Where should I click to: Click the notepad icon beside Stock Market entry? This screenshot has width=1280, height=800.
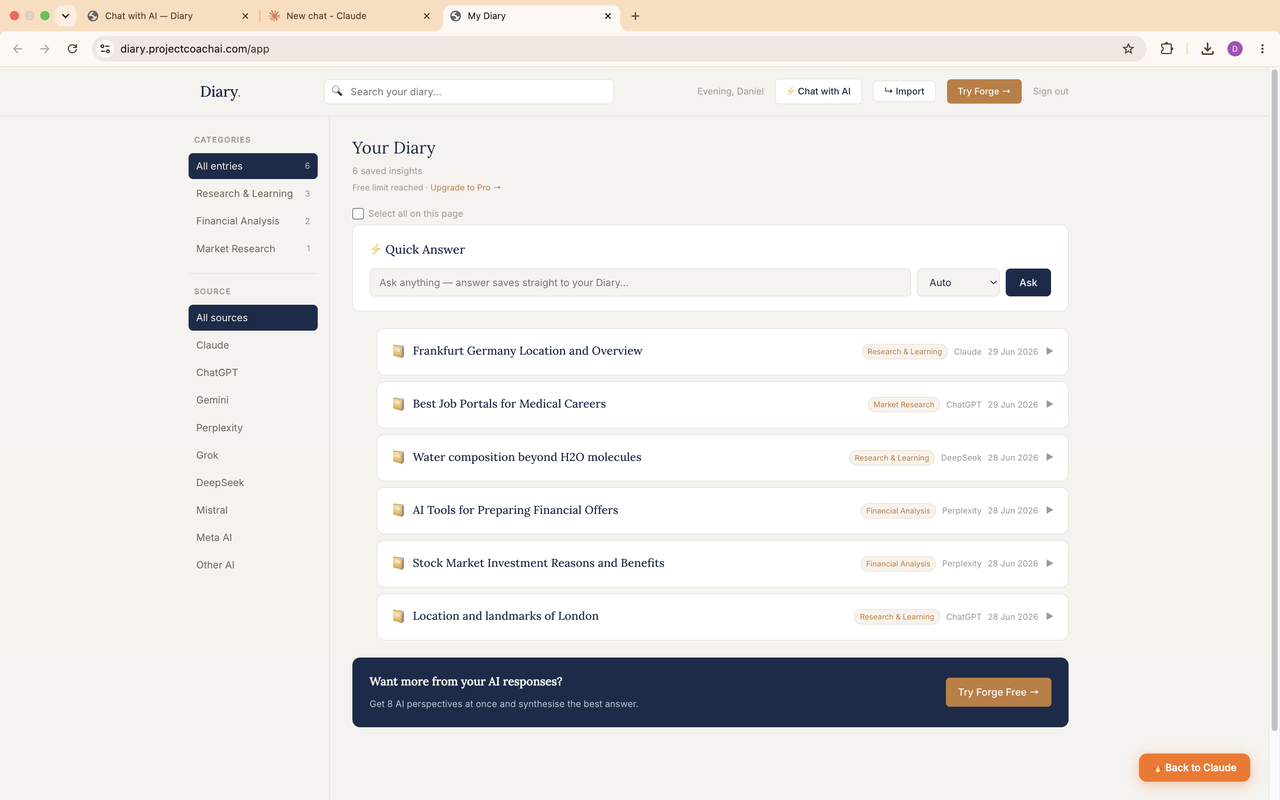click(398, 563)
